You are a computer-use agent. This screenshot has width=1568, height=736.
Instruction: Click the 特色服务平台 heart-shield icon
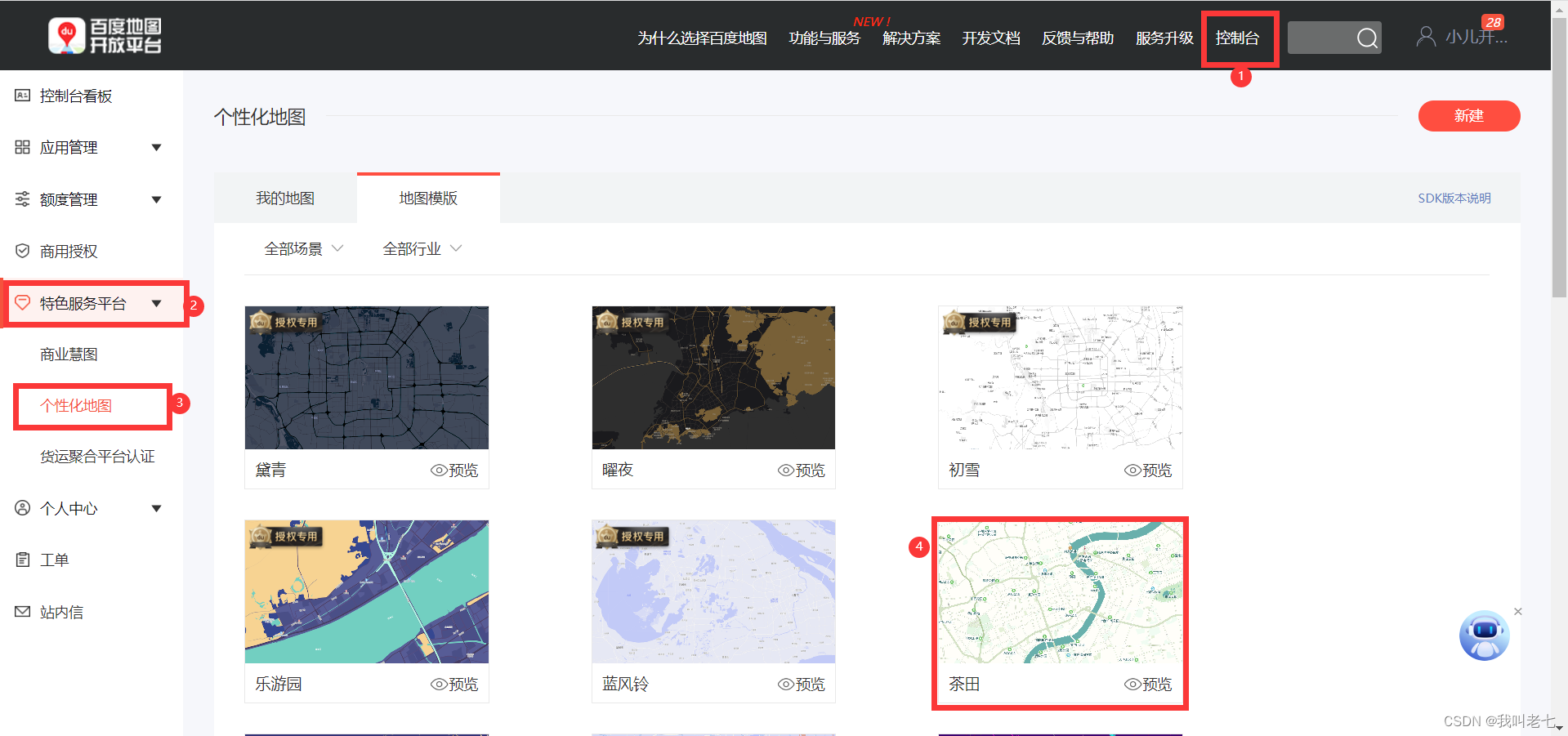(x=23, y=303)
